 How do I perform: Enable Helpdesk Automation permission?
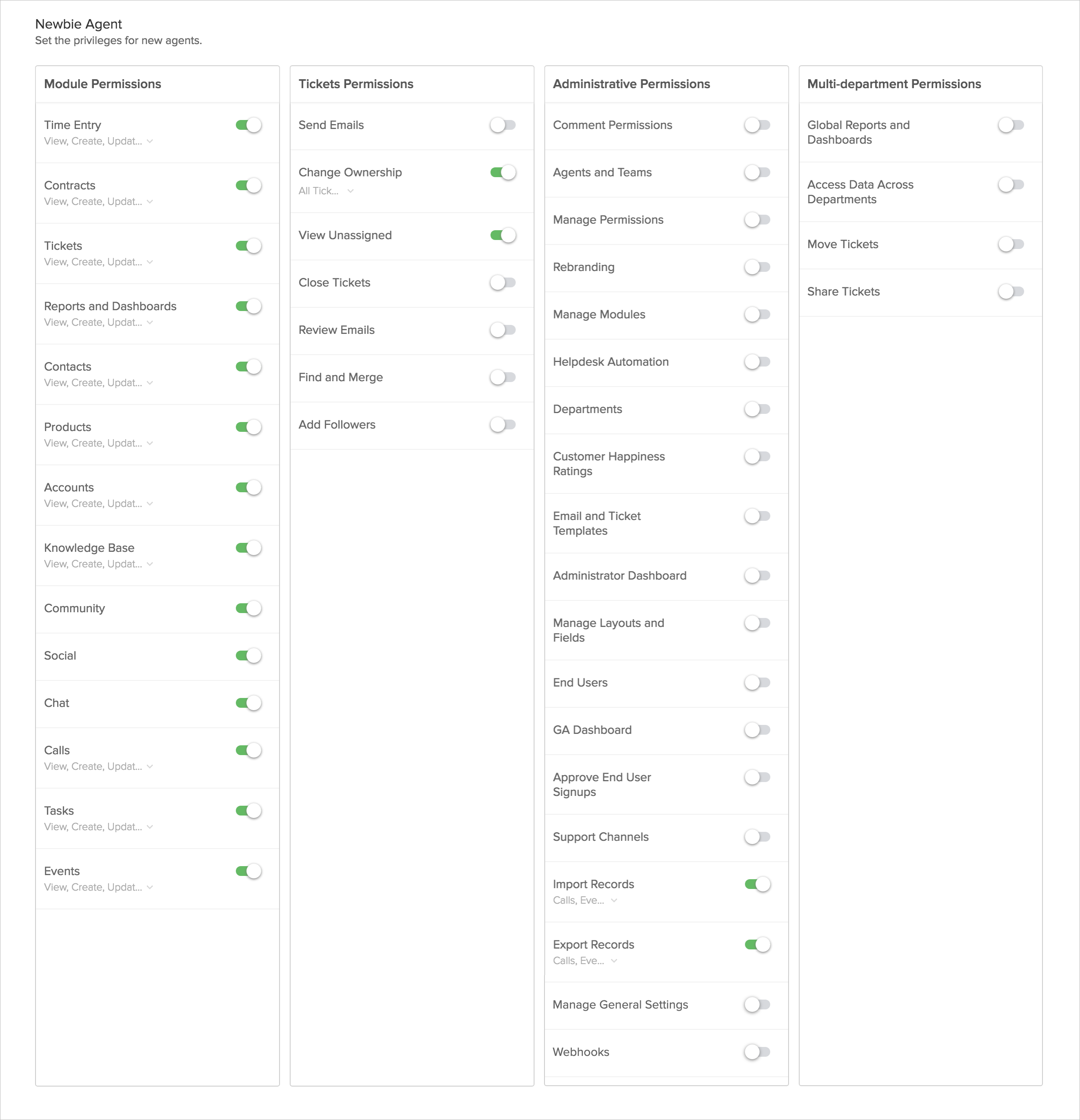757,362
